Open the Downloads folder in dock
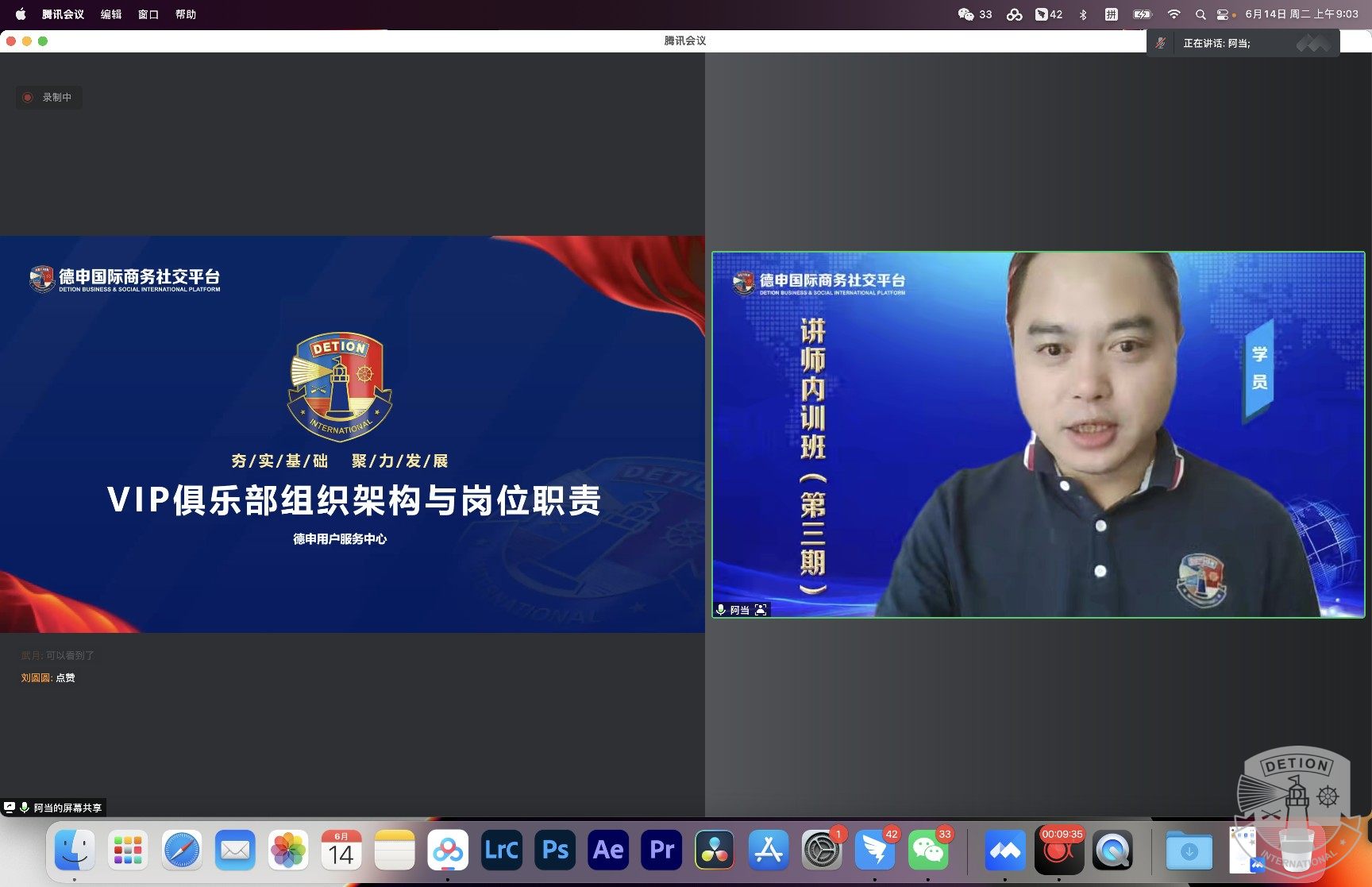Screen dimensions: 1372x887 (1189, 850)
